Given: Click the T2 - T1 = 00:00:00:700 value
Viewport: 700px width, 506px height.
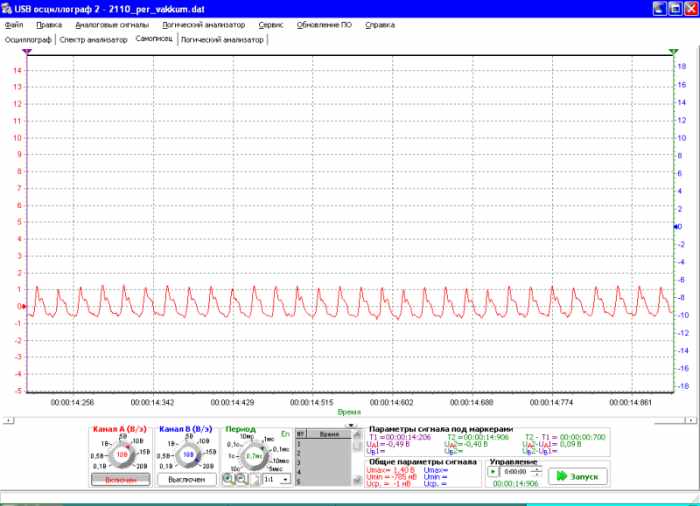Looking at the screenshot, I should (565, 437).
